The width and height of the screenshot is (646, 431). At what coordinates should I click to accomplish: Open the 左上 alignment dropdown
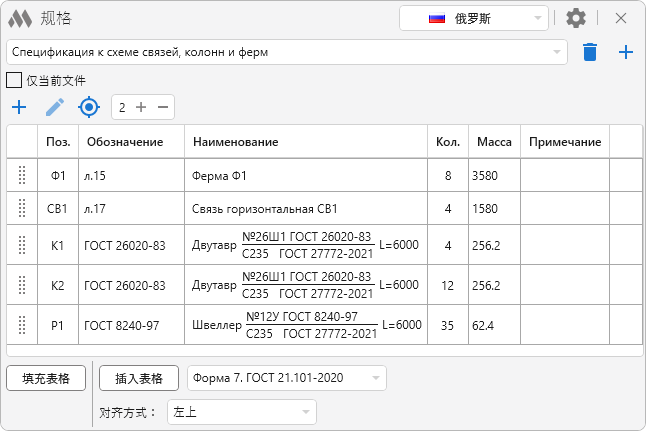241,412
